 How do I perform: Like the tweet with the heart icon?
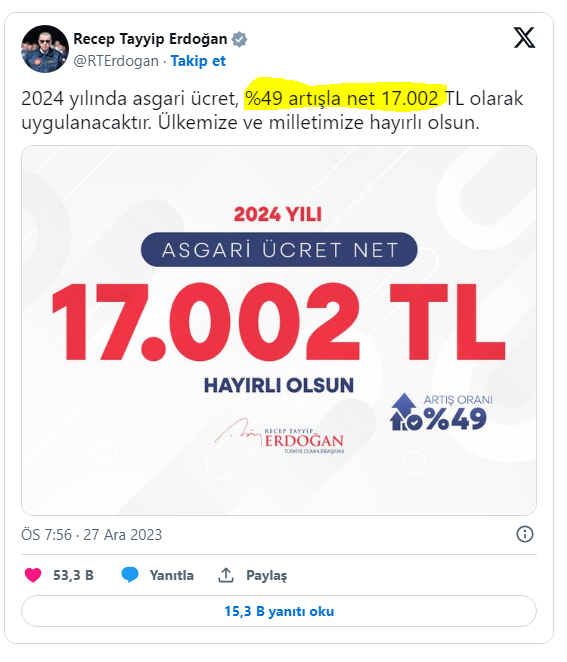[33, 575]
